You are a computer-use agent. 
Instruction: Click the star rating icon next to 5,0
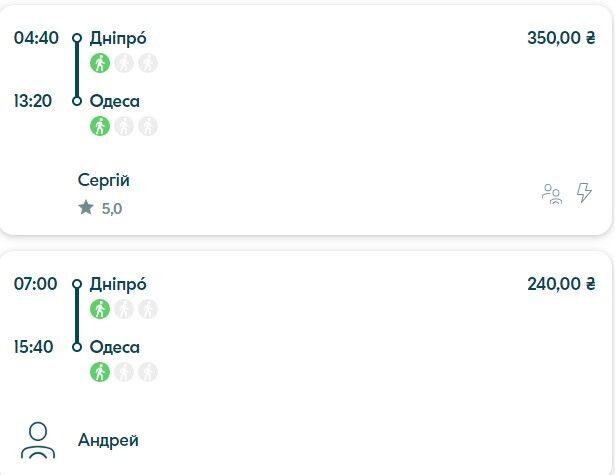click(x=86, y=207)
